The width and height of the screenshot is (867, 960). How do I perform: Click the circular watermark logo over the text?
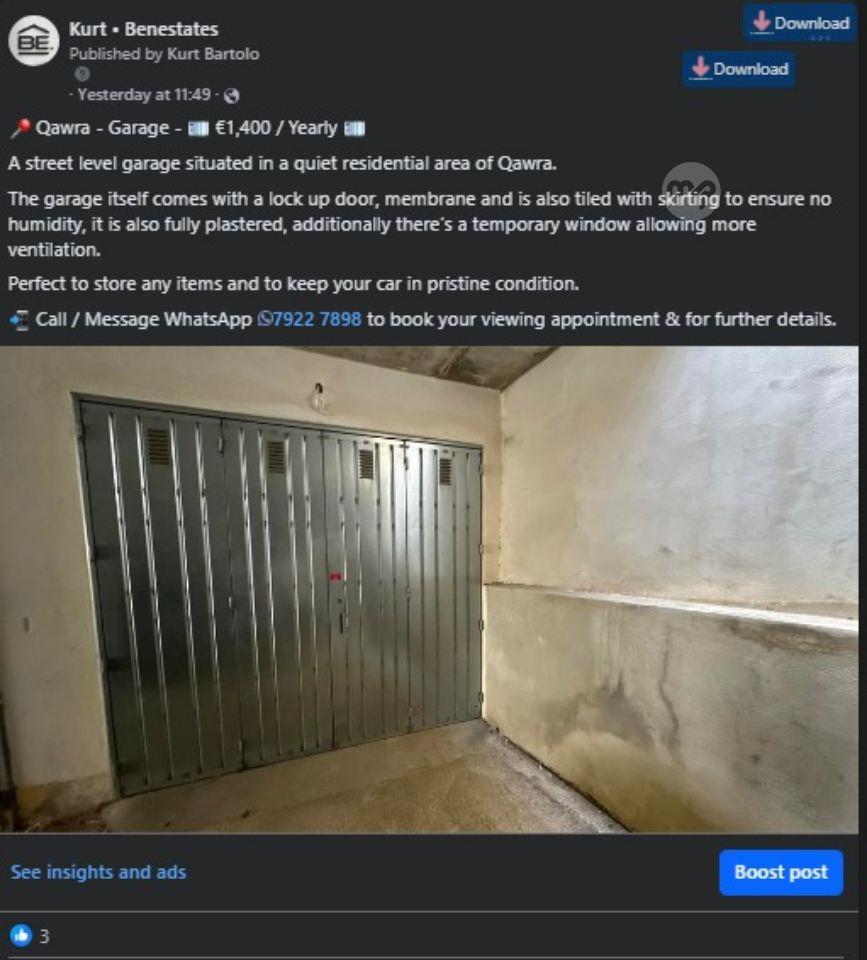(691, 191)
